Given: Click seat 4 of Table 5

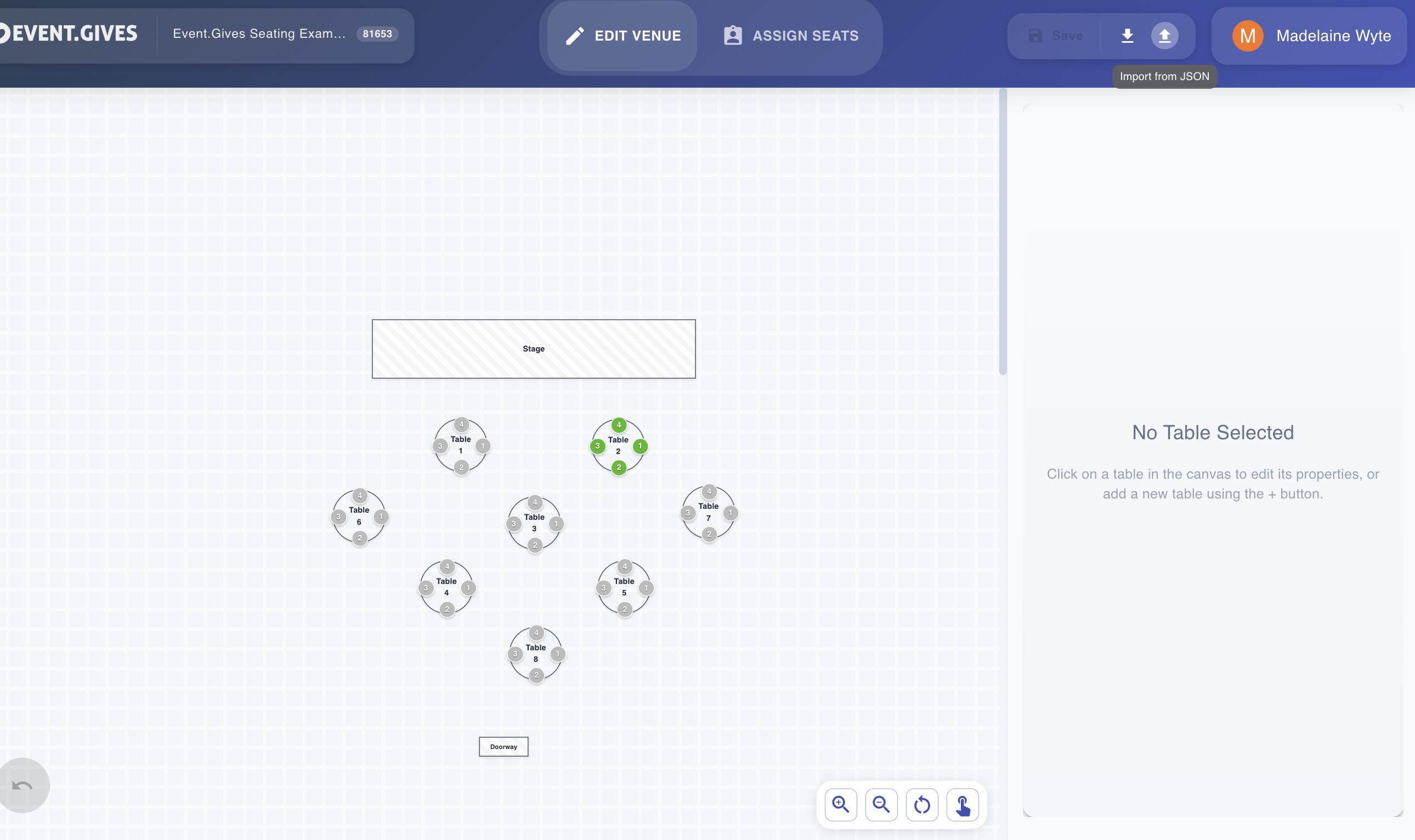Looking at the screenshot, I should (625, 566).
